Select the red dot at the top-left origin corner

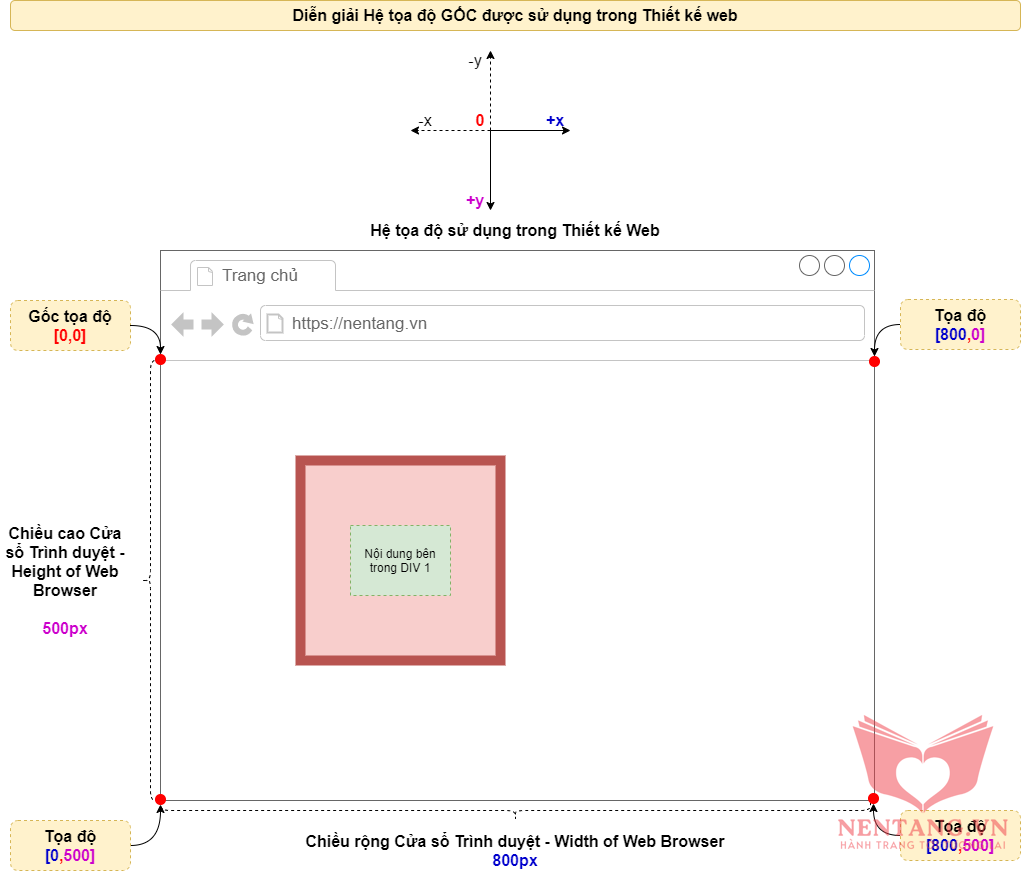(x=160, y=359)
